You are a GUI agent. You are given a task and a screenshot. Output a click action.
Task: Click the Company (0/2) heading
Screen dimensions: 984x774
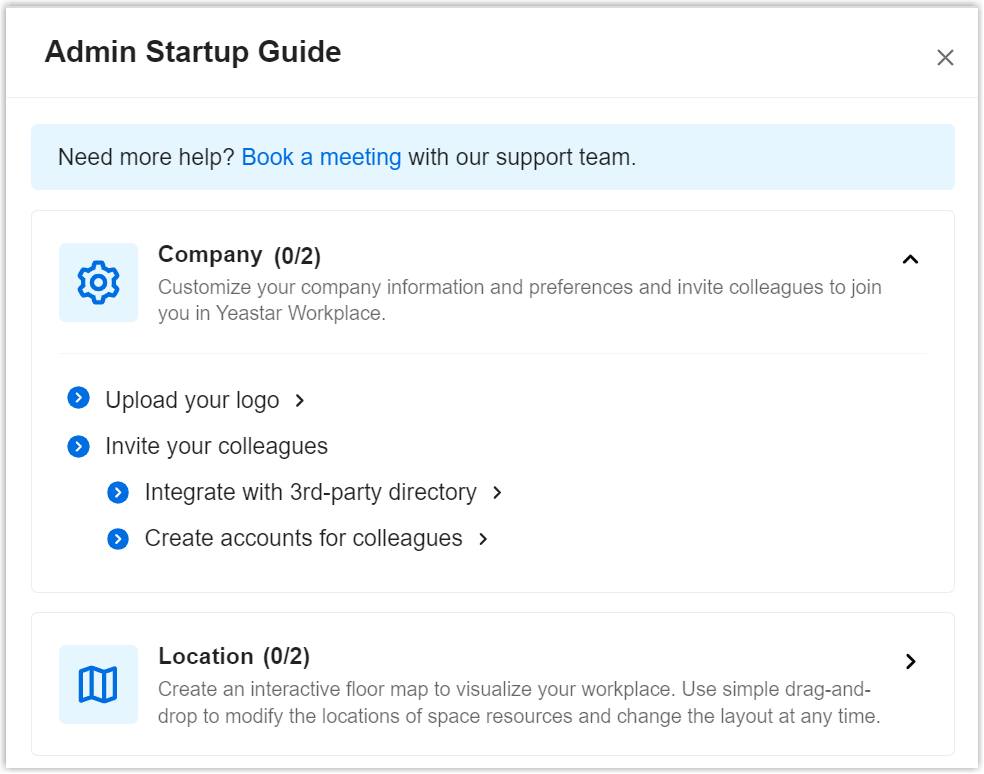pyautogui.click(x=239, y=255)
